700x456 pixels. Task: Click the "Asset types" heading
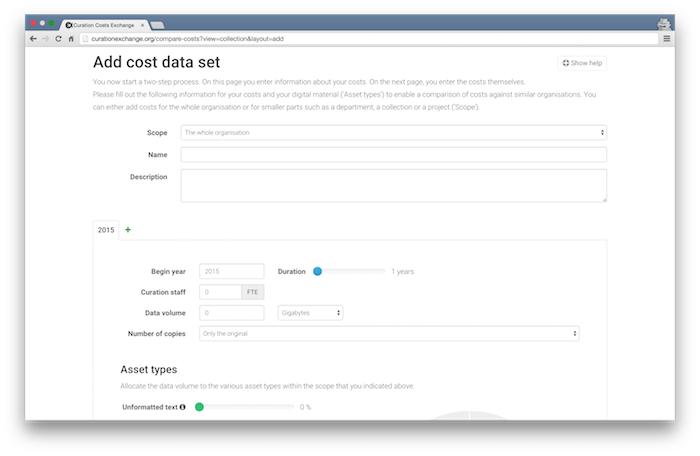(x=149, y=369)
